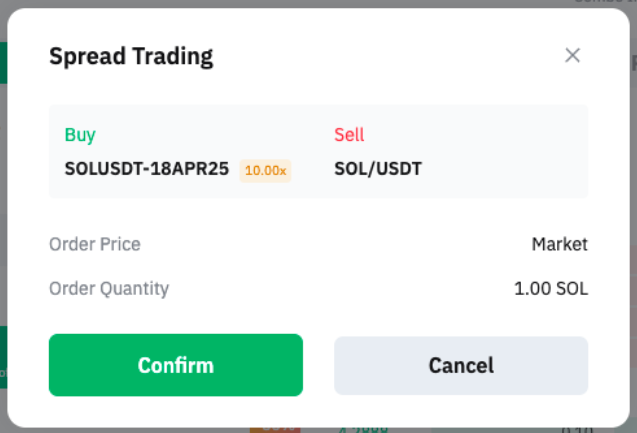
Task: Click the Market order price value
Action: [559, 244]
